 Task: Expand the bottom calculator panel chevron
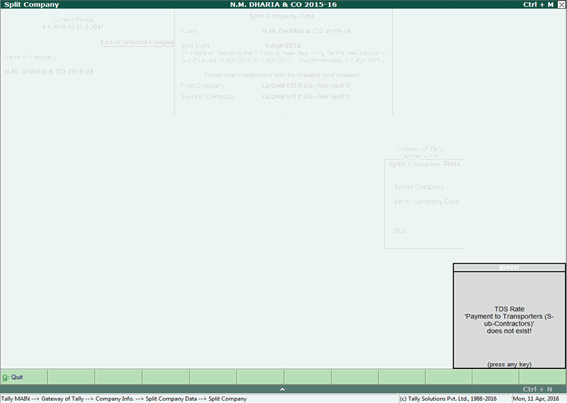pos(282,389)
